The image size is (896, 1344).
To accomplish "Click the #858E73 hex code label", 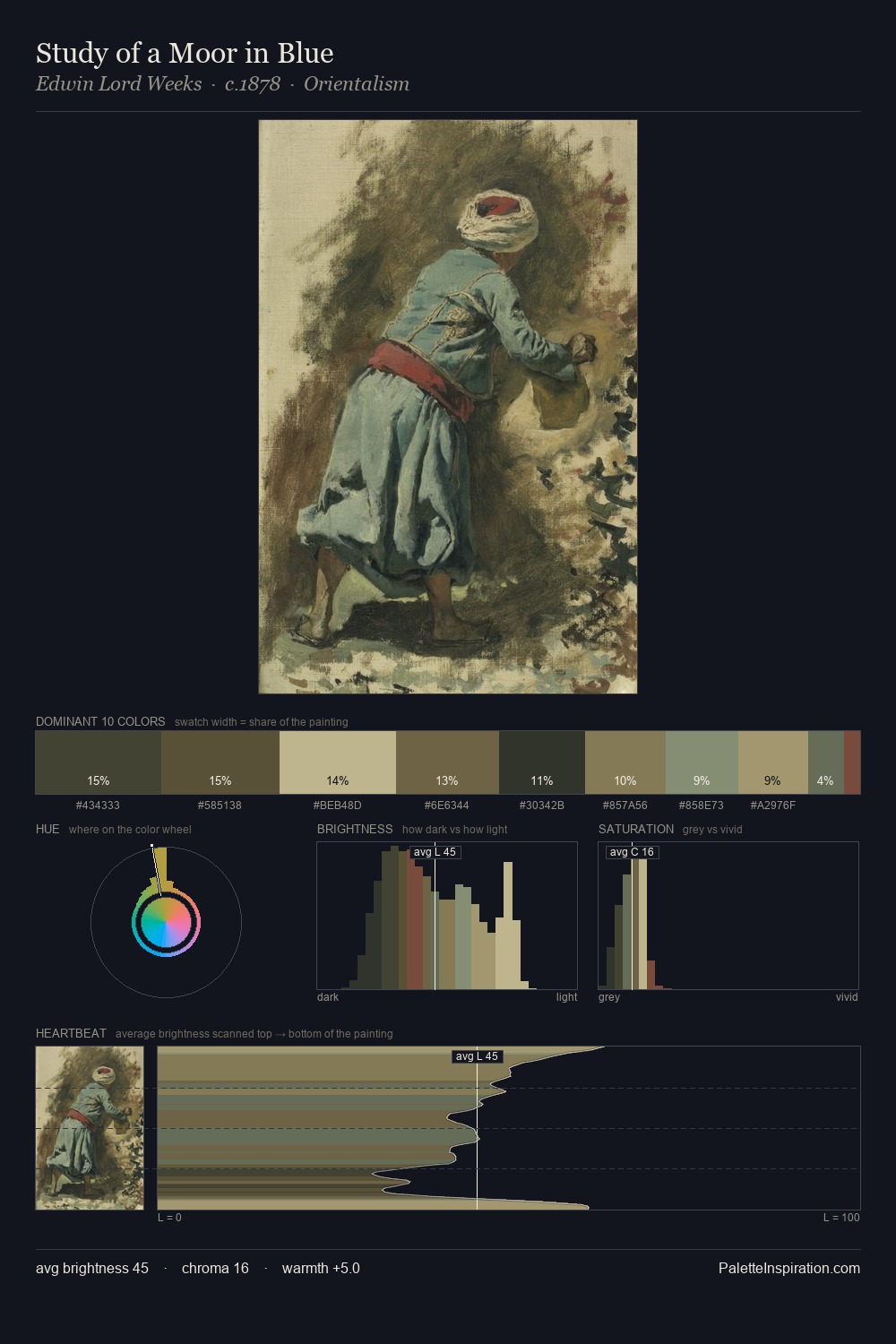I will click(x=701, y=806).
